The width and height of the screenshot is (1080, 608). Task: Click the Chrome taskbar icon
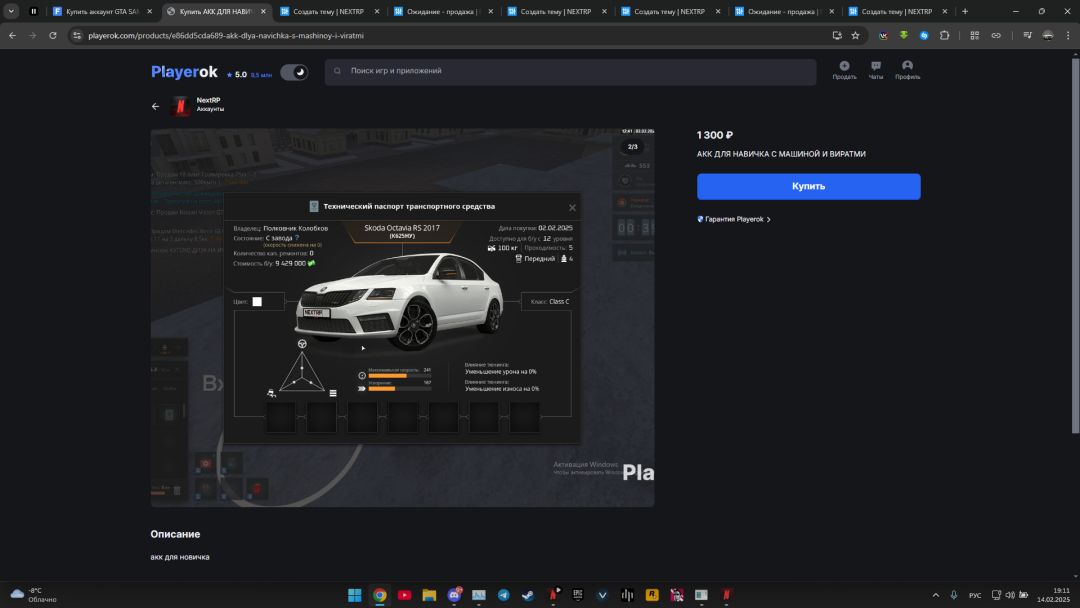tap(380, 595)
